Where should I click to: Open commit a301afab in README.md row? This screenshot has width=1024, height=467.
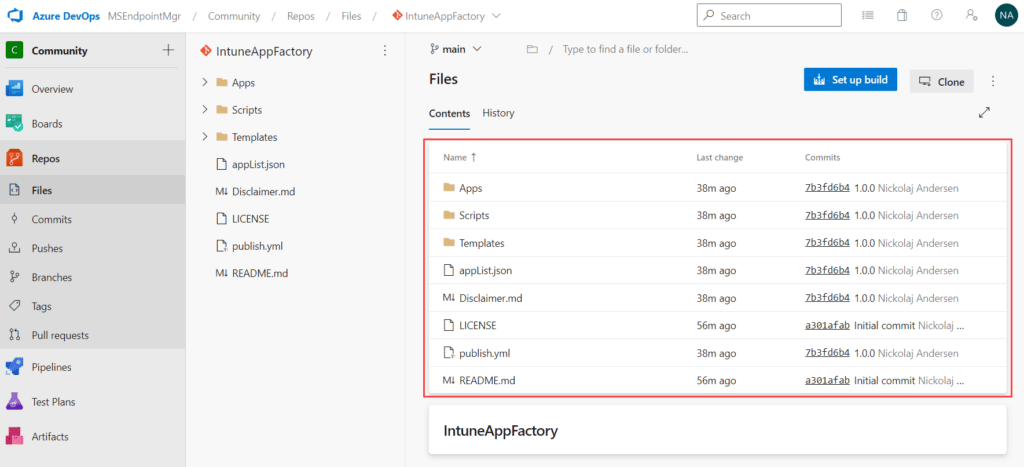[x=827, y=379]
